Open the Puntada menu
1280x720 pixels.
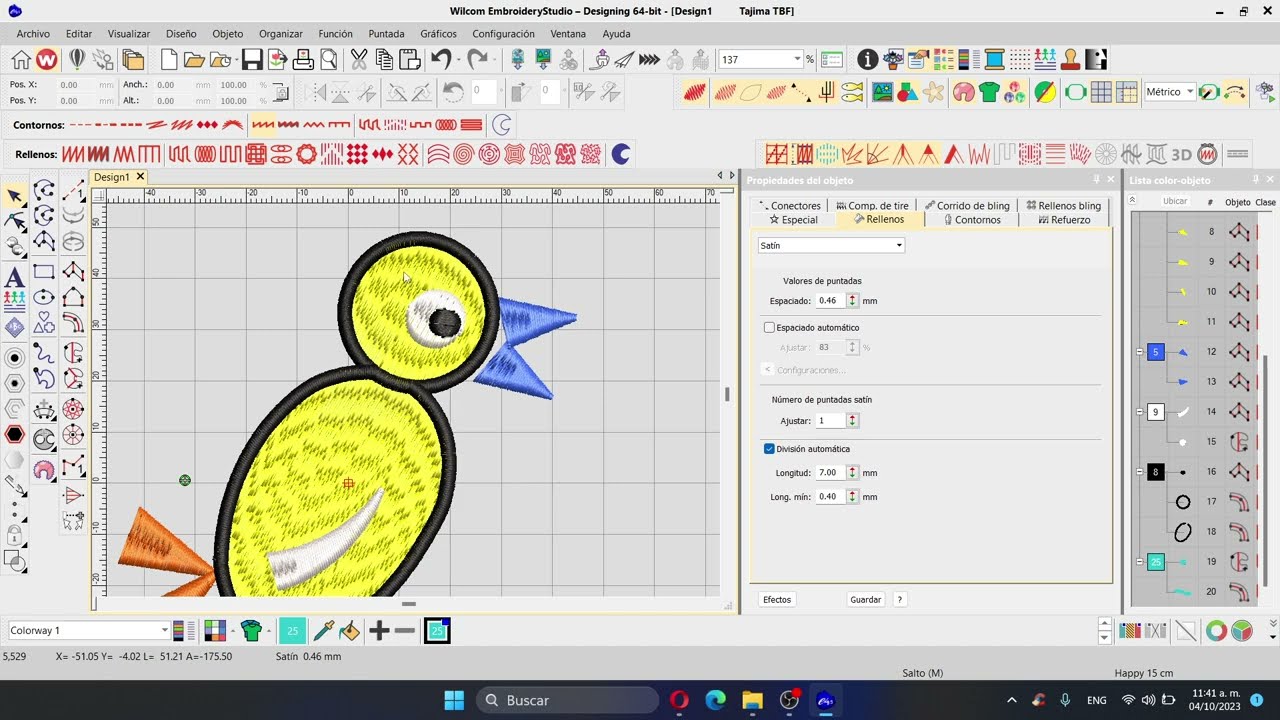[x=386, y=34]
